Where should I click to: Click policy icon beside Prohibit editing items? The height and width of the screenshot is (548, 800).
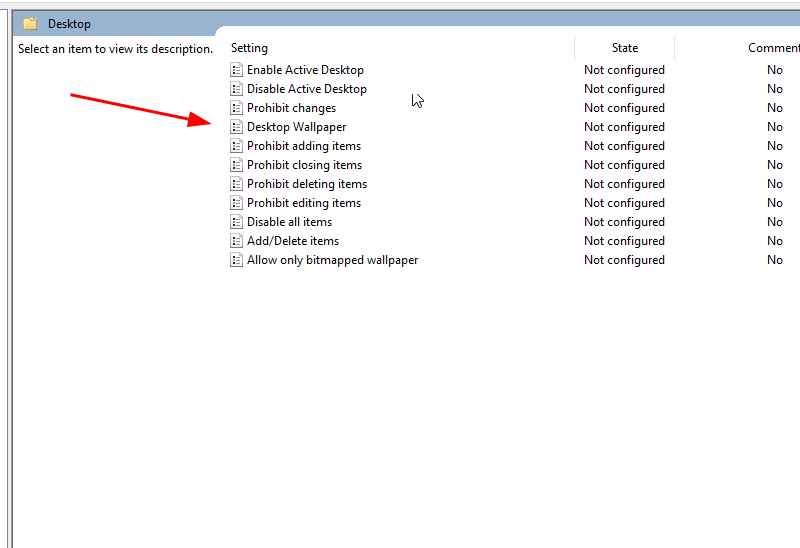click(236, 203)
